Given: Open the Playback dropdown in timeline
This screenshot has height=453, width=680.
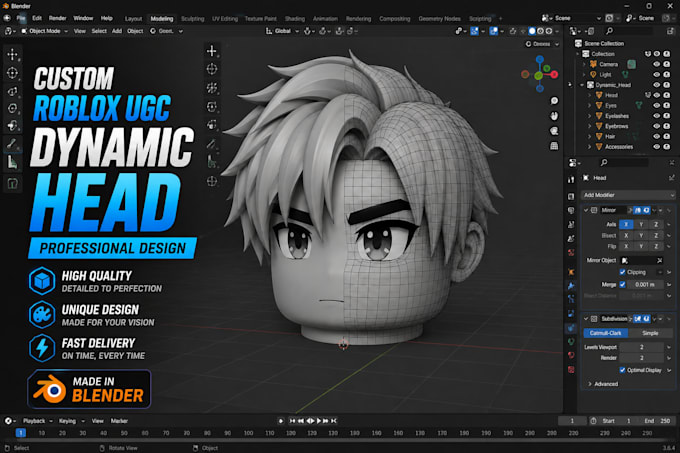Looking at the screenshot, I should coord(37,421).
